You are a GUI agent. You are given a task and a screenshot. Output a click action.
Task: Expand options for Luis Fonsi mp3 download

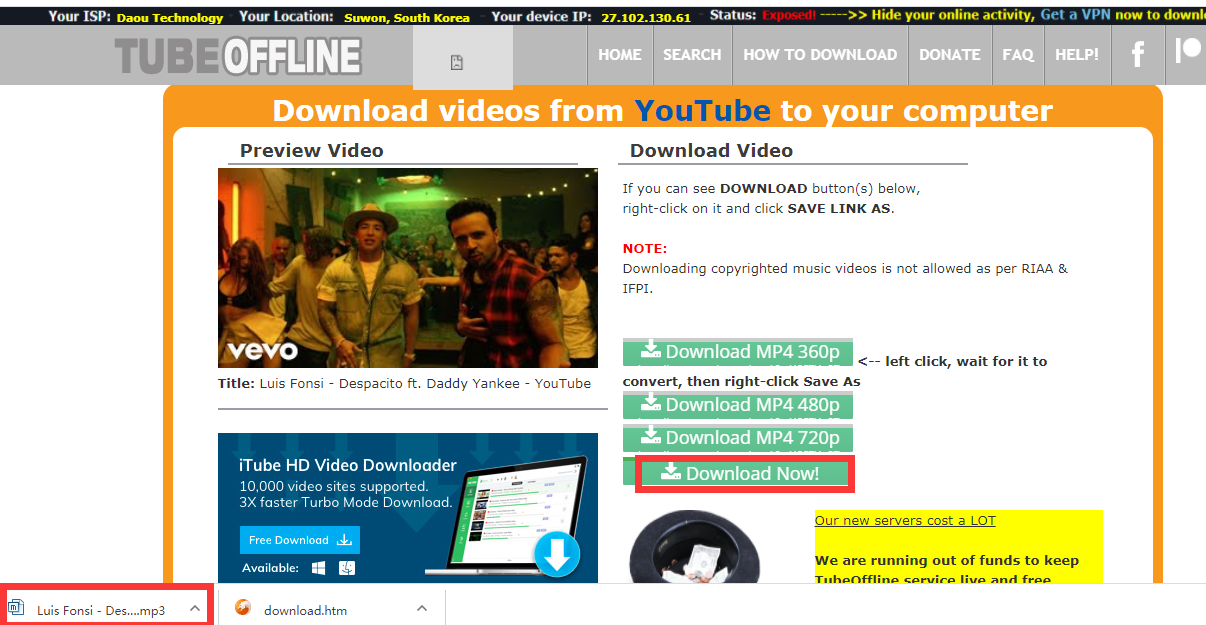[x=195, y=608]
